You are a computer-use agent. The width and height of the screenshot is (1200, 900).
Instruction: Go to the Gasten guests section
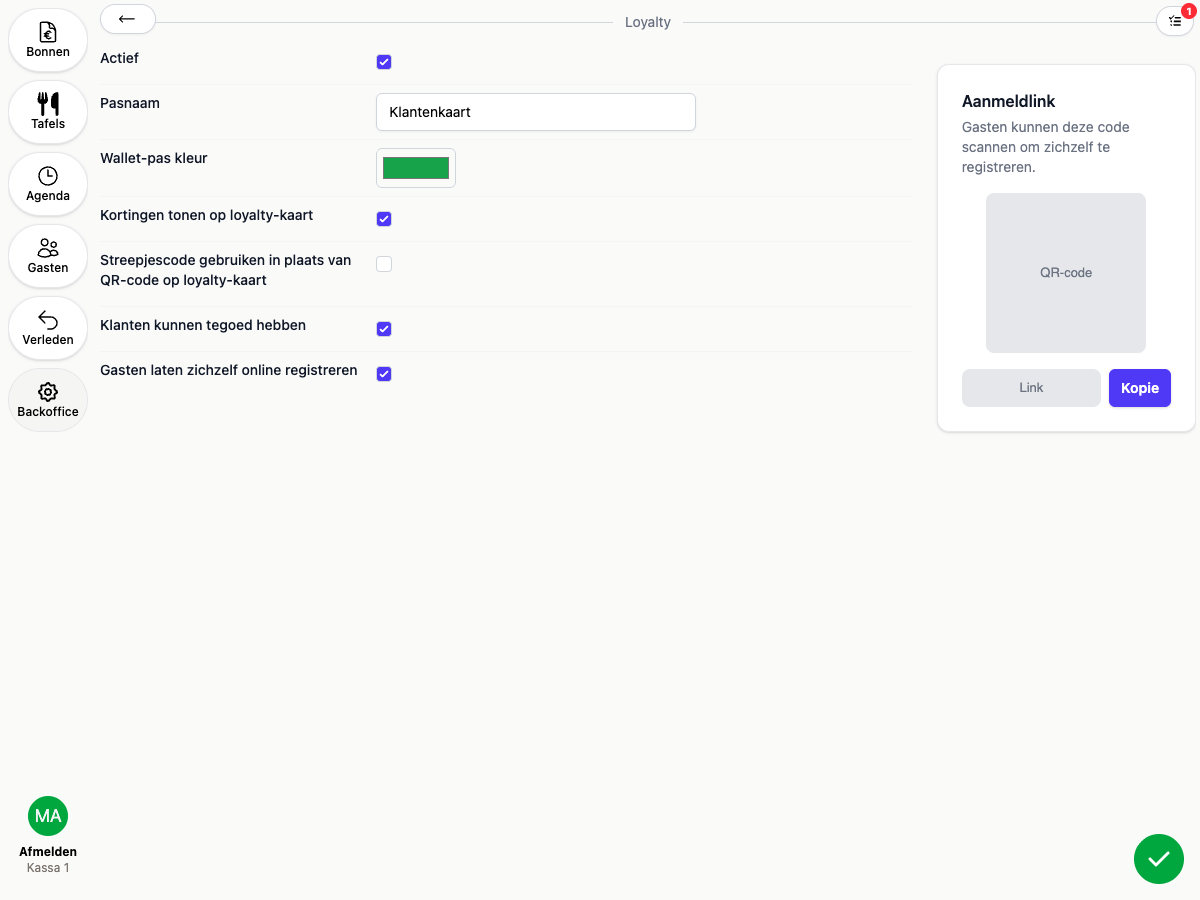point(48,256)
